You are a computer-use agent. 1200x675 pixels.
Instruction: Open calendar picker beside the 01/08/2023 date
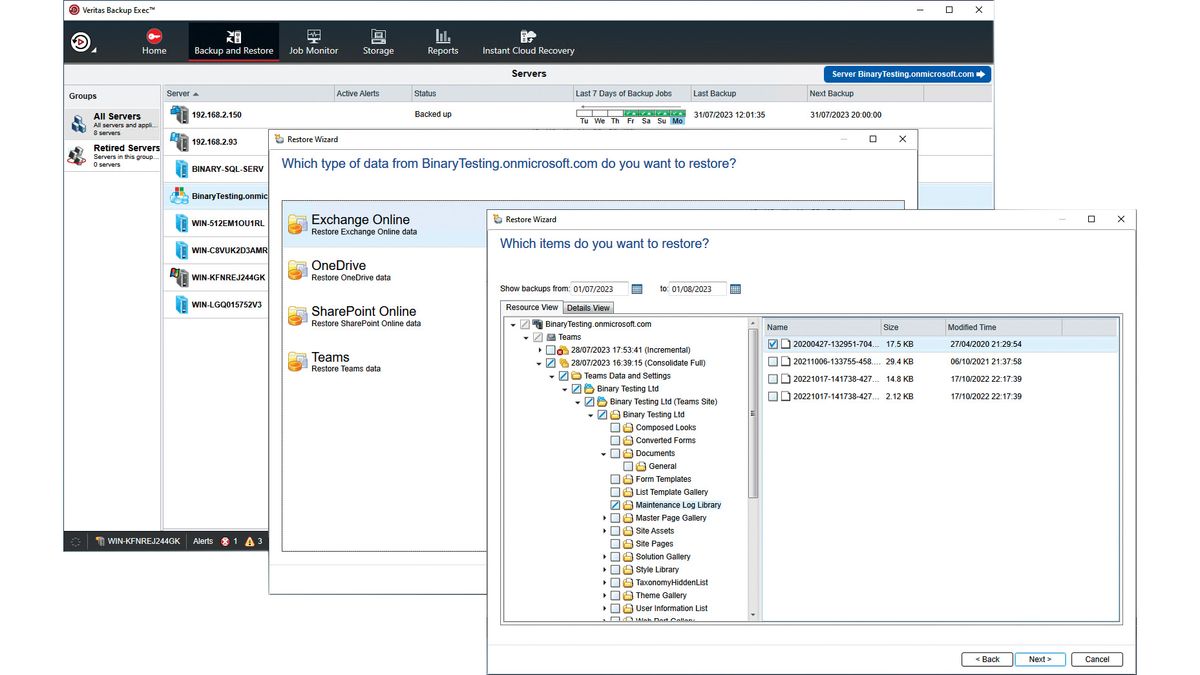coord(735,289)
